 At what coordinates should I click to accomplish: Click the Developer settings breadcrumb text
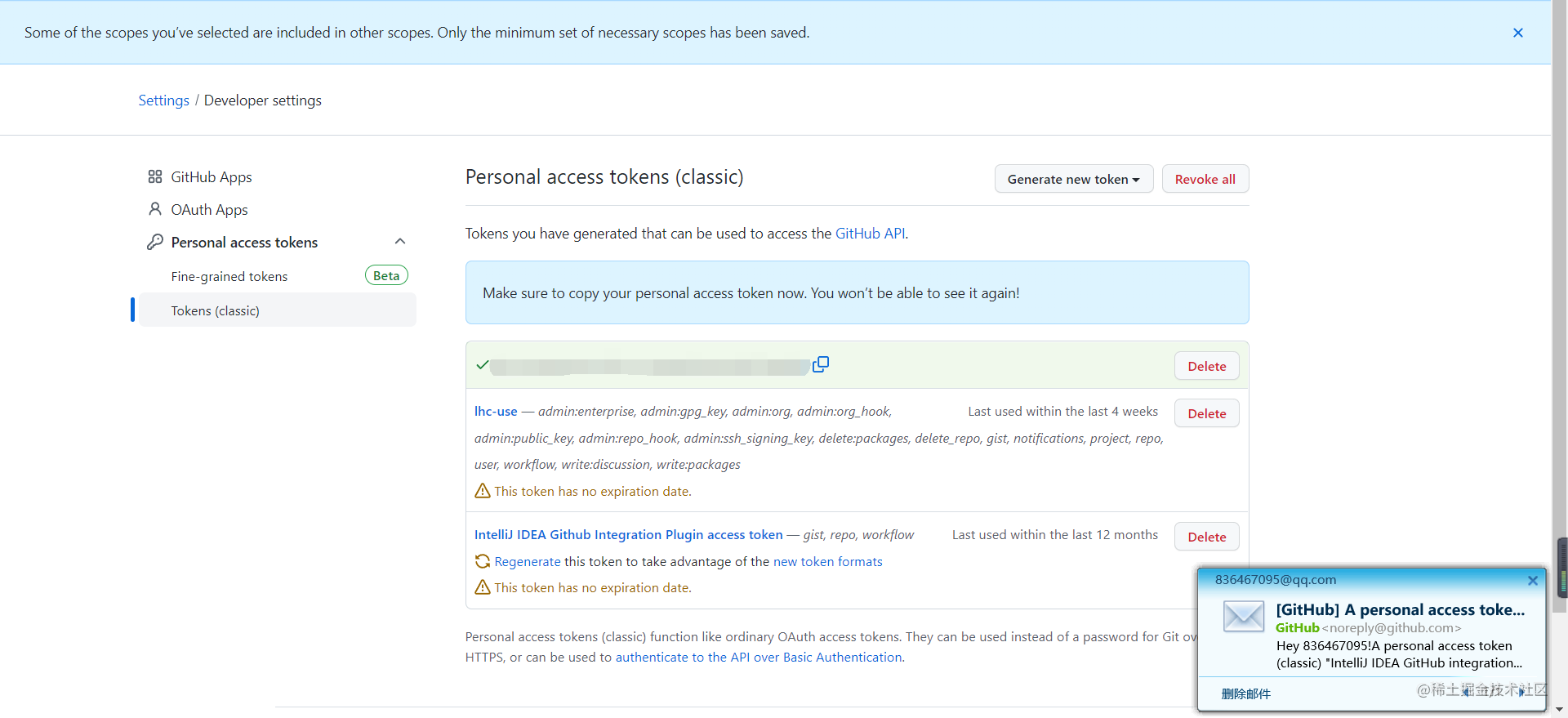click(263, 100)
